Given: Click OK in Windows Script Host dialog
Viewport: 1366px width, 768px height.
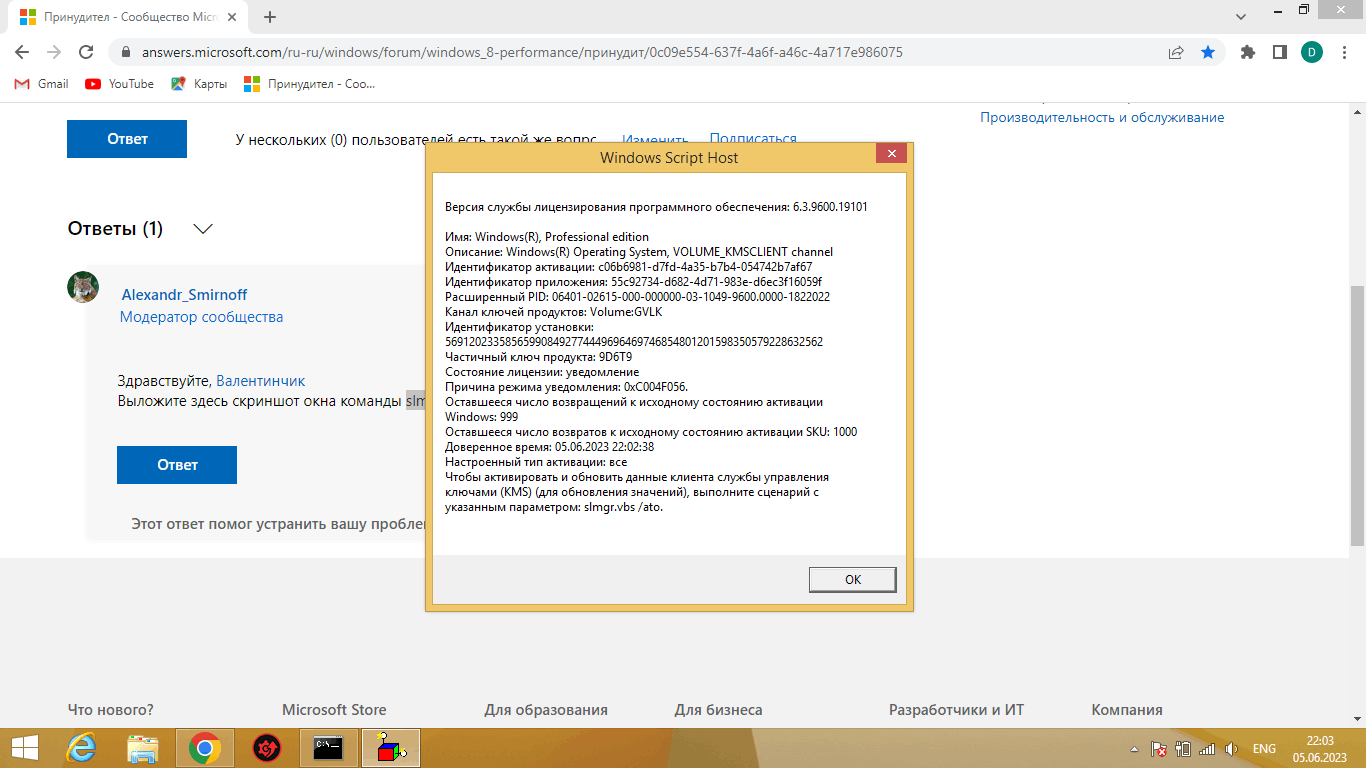Looking at the screenshot, I should click(853, 580).
